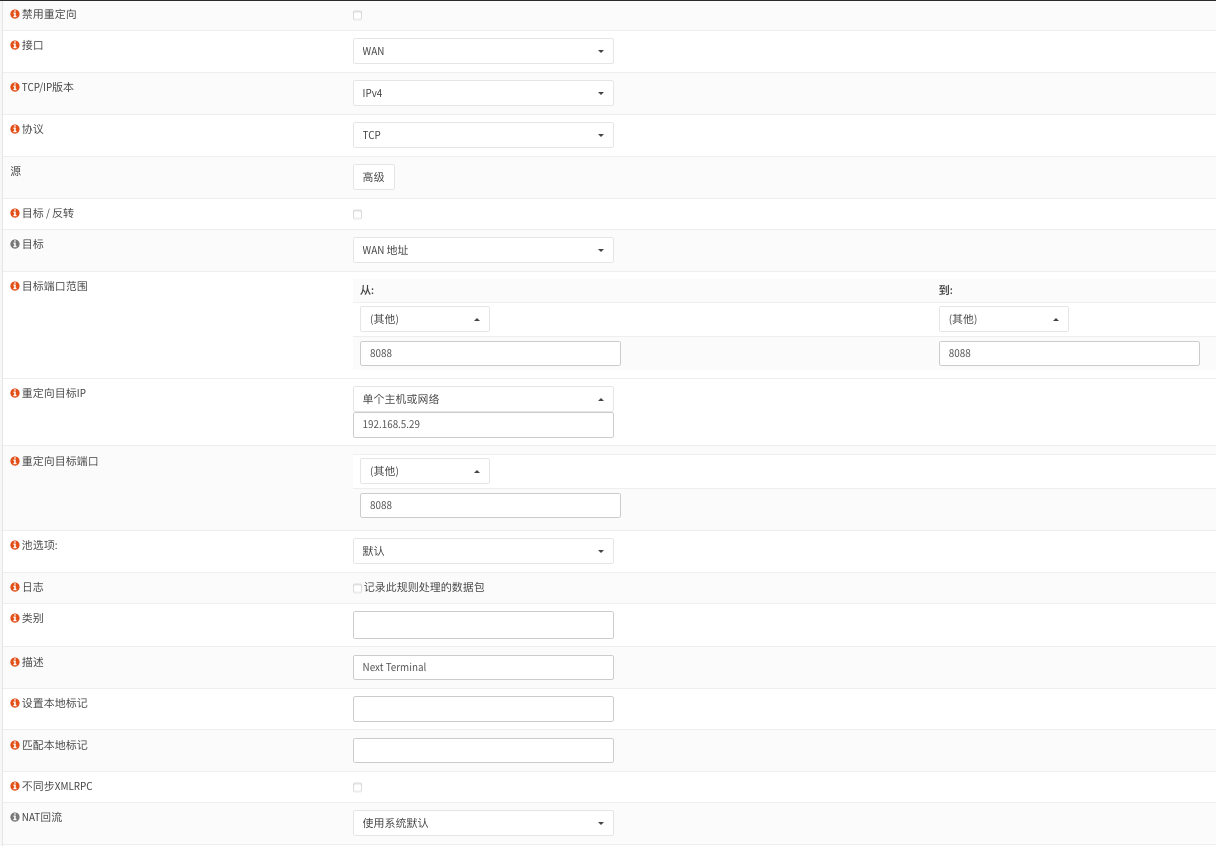The image size is (1216, 846).
Task: Click the help icon next to 协议
Action: (x=15, y=130)
